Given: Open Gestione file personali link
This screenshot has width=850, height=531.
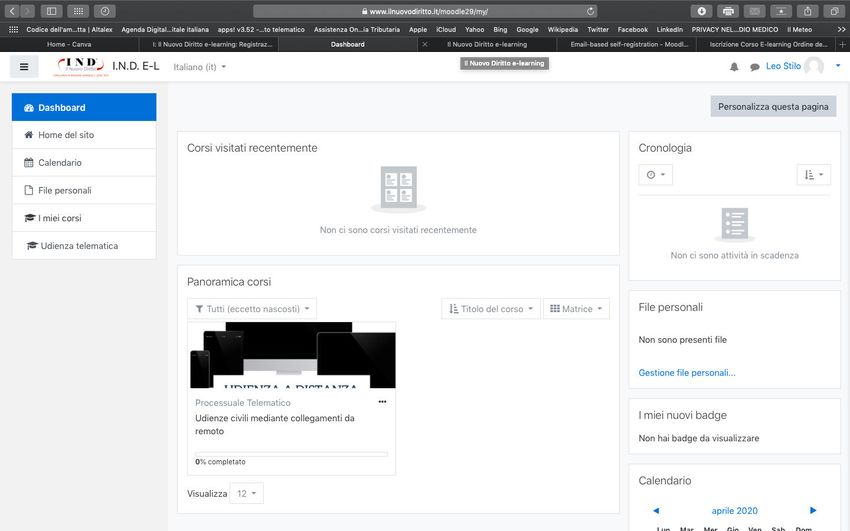Looking at the screenshot, I should [x=687, y=373].
